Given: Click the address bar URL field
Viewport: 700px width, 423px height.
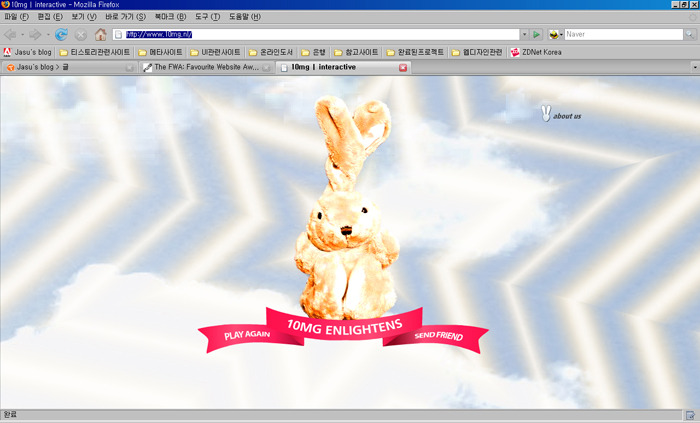Looking at the screenshot, I should click(x=316, y=34).
